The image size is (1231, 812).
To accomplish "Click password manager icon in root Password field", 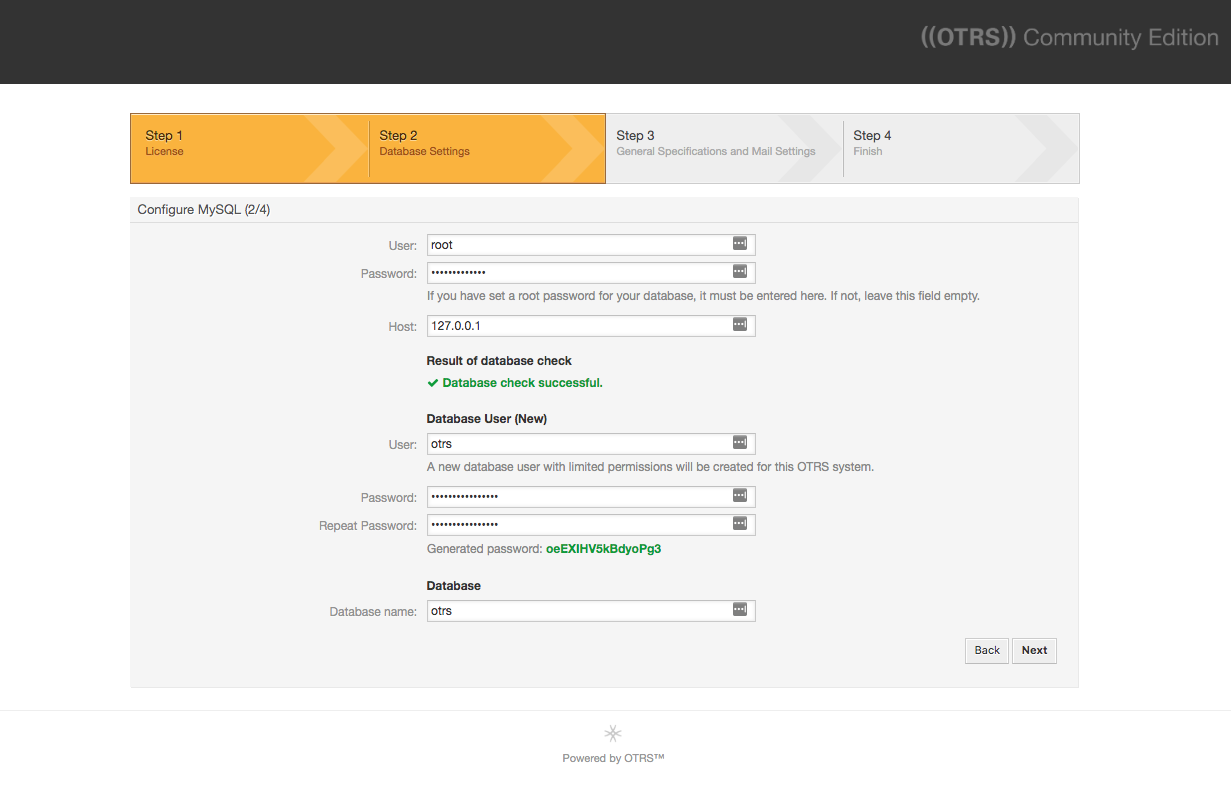I will tap(740, 271).
